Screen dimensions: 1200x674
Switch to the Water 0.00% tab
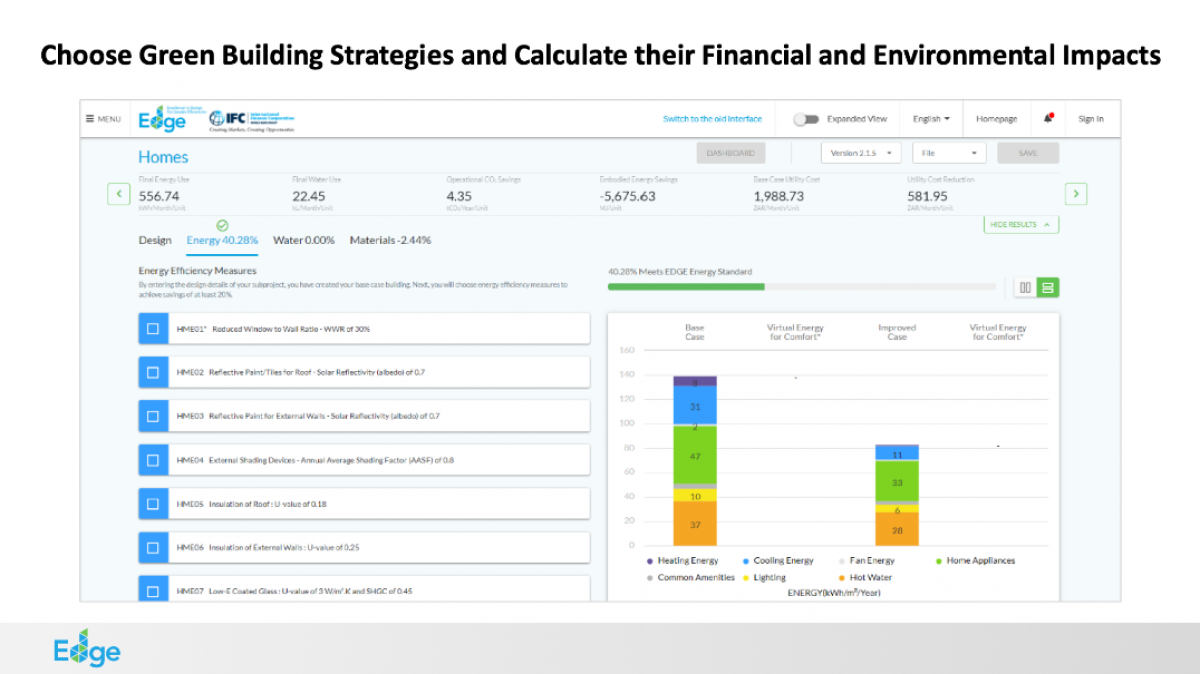pos(303,240)
